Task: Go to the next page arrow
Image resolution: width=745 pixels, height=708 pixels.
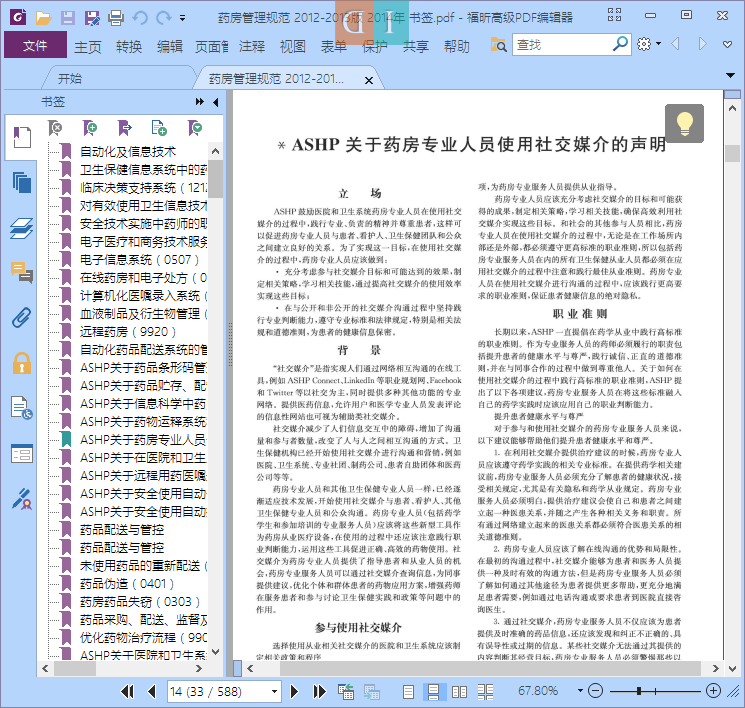Action: pos(294,691)
